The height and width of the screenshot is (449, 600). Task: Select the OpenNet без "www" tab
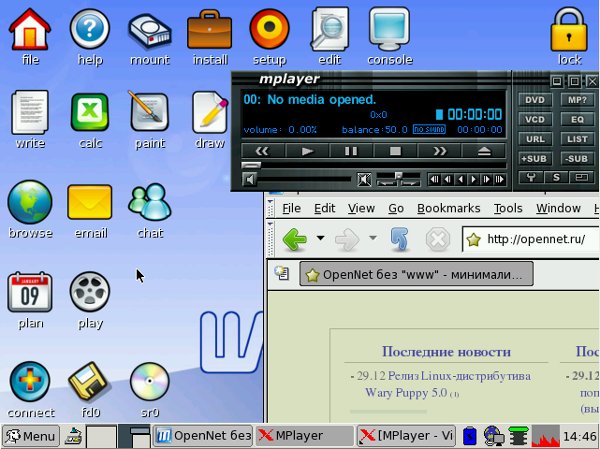[x=416, y=274]
